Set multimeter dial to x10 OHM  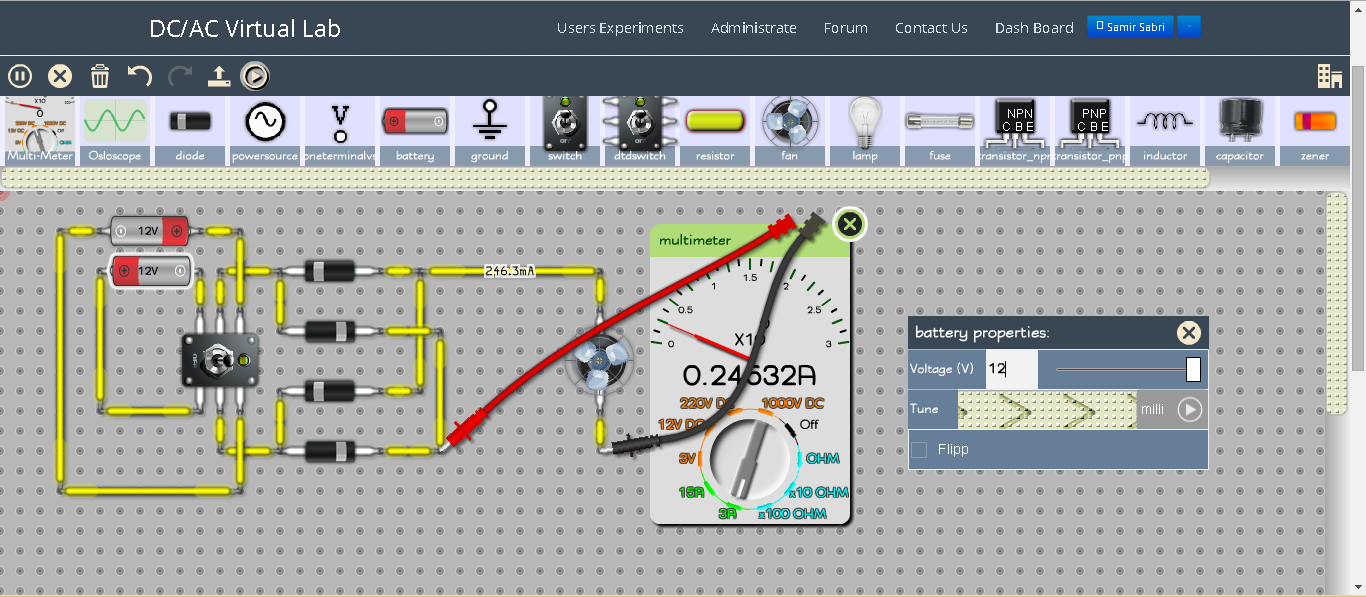(x=817, y=492)
